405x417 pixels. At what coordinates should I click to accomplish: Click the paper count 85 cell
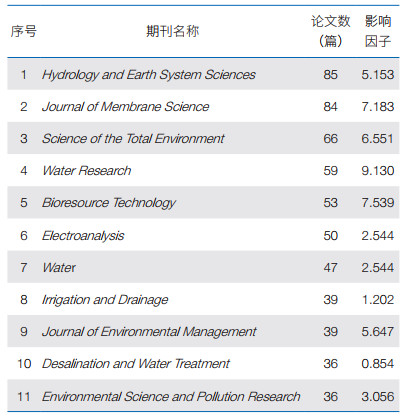[330, 75]
